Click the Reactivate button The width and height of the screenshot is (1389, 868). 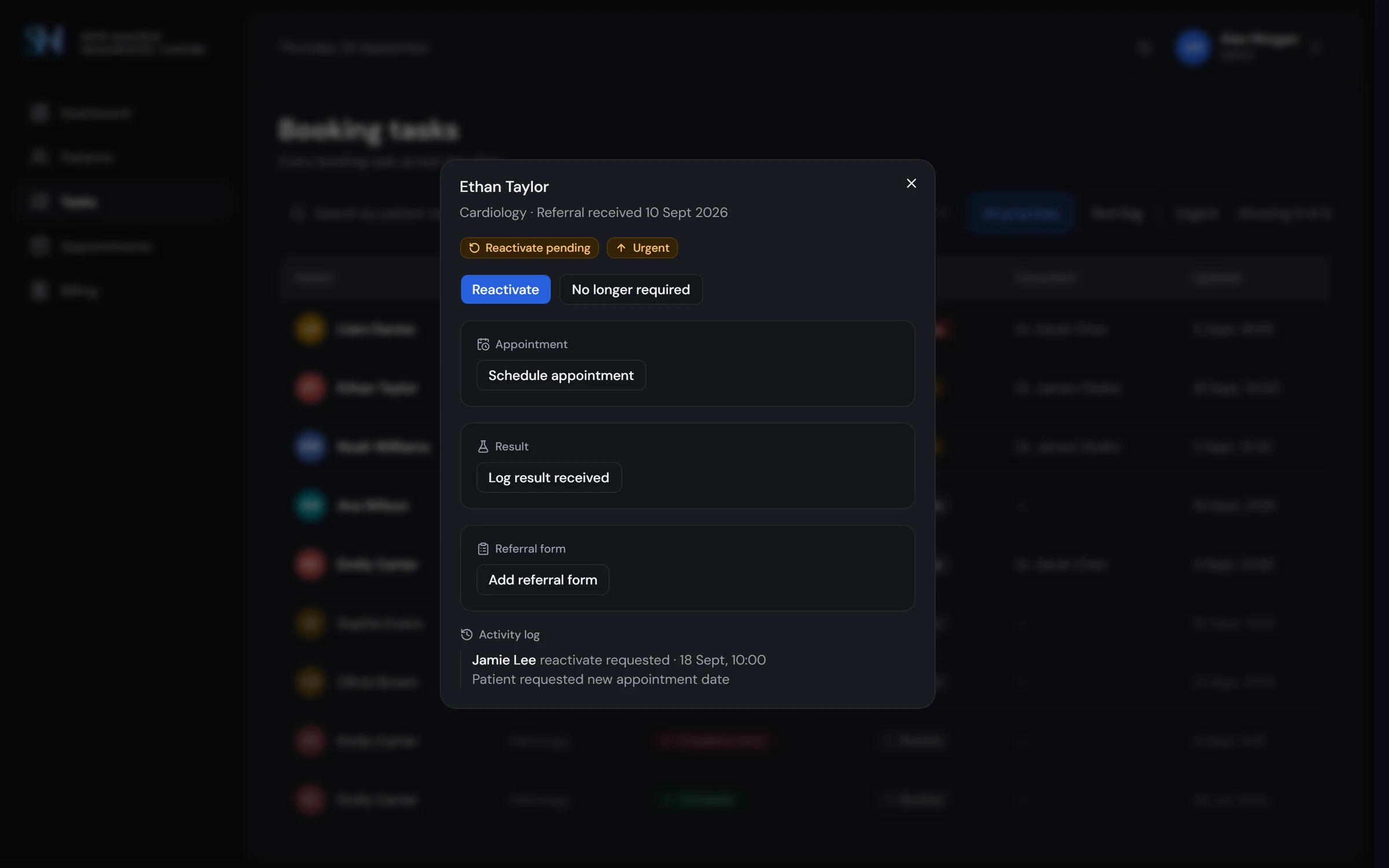click(x=505, y=289)
